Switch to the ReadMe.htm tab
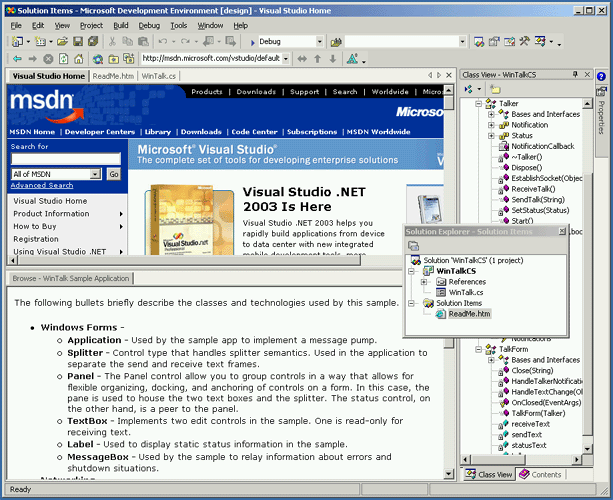 tap(113, 76)
